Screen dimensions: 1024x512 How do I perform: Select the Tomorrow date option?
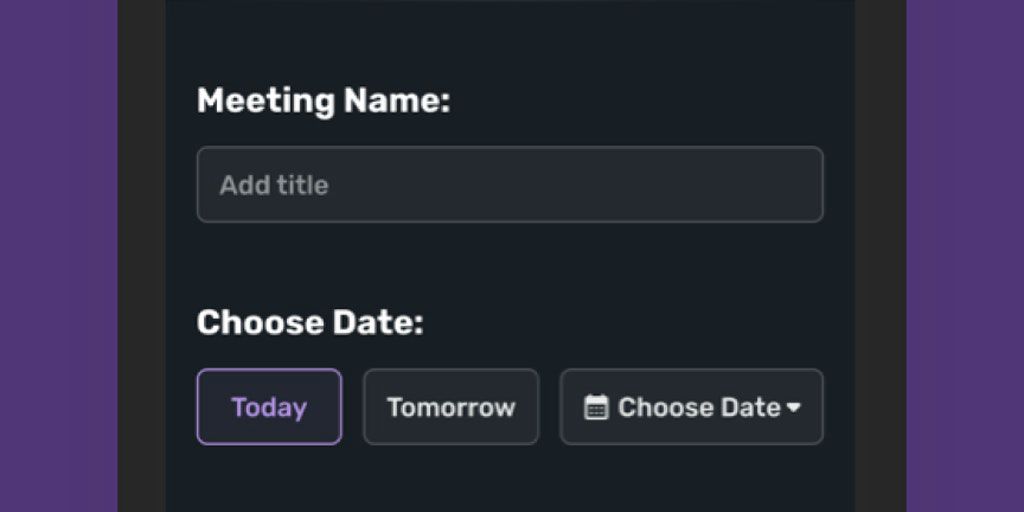click(451, 407)
